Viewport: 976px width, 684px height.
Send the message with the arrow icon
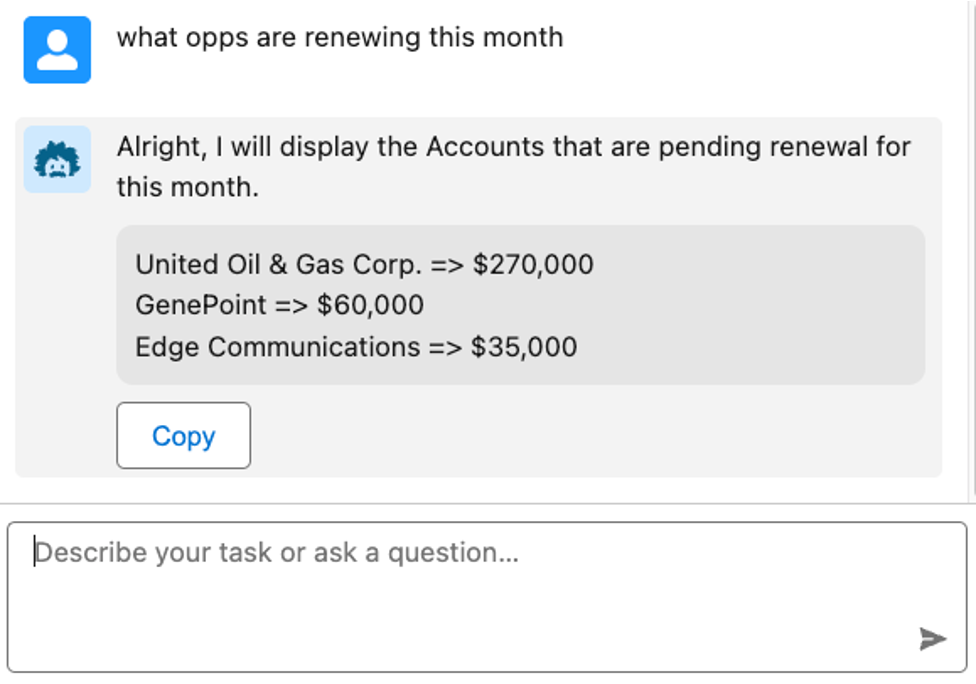tap(932, 639)
